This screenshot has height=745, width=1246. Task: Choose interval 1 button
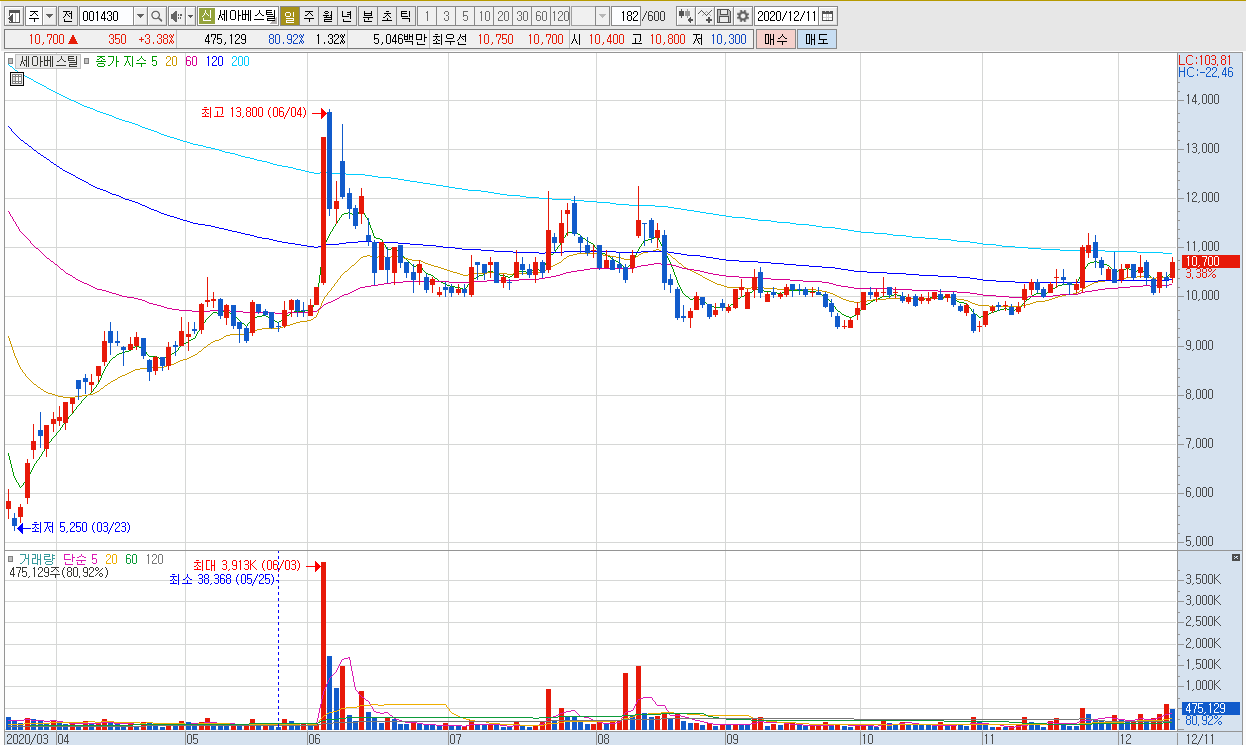tap(427, 16)
